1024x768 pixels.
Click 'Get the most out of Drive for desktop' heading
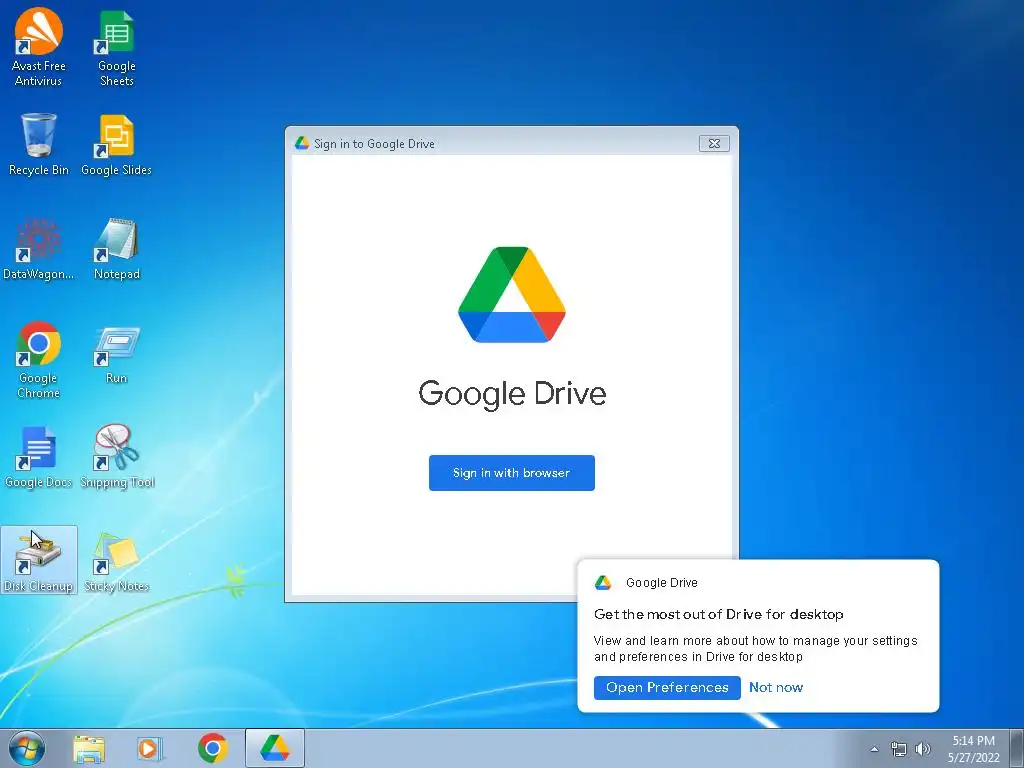click(718, 614)
